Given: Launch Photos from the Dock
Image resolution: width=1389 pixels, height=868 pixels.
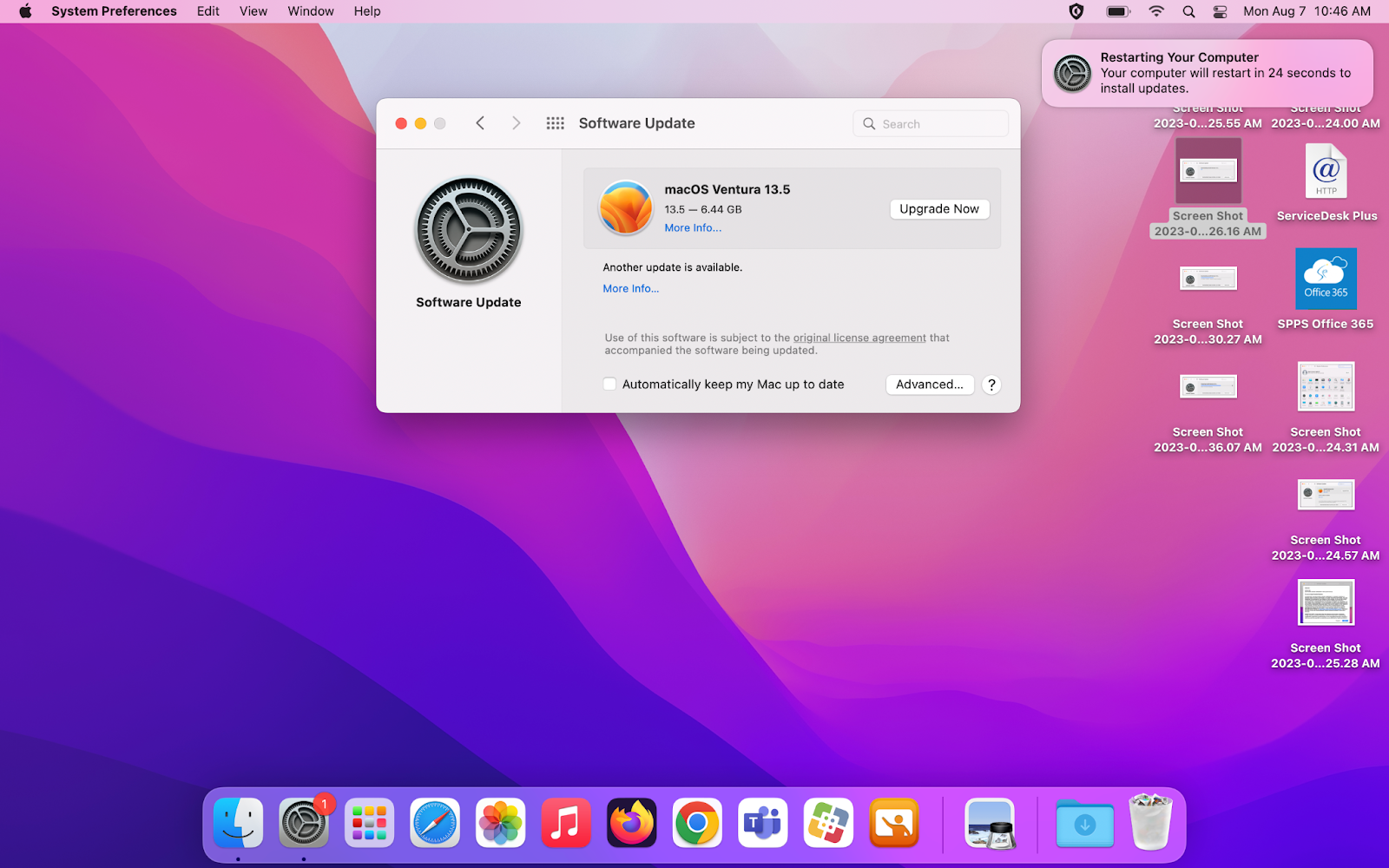Looking at the screenshot, I should (501, 823).
